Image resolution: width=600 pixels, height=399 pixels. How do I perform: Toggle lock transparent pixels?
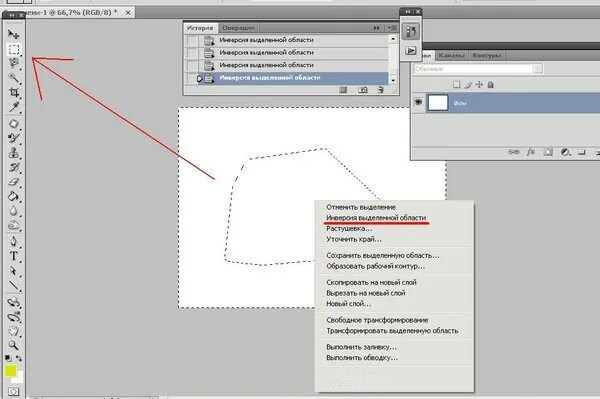456,85
